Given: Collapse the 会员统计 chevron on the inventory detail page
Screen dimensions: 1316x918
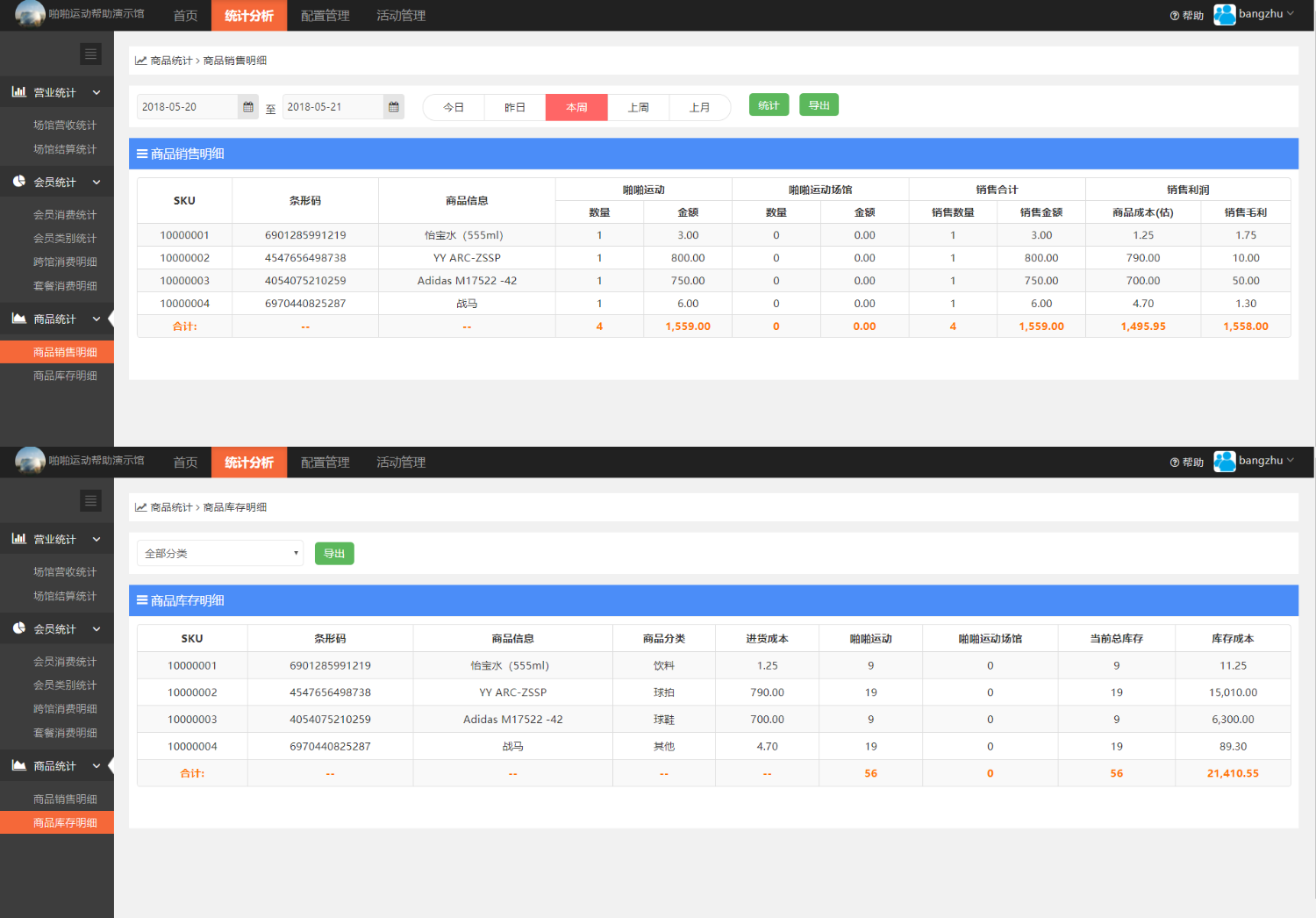Looking at the screenshot, I should pyautogui.click(x=97, y=629).
